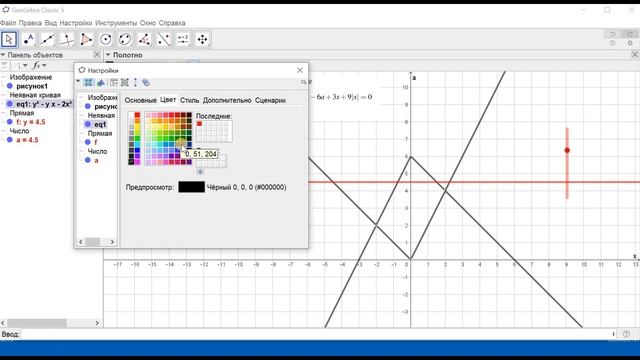
Task: Close the Настройки dialog
Action: tap(300, 70)
